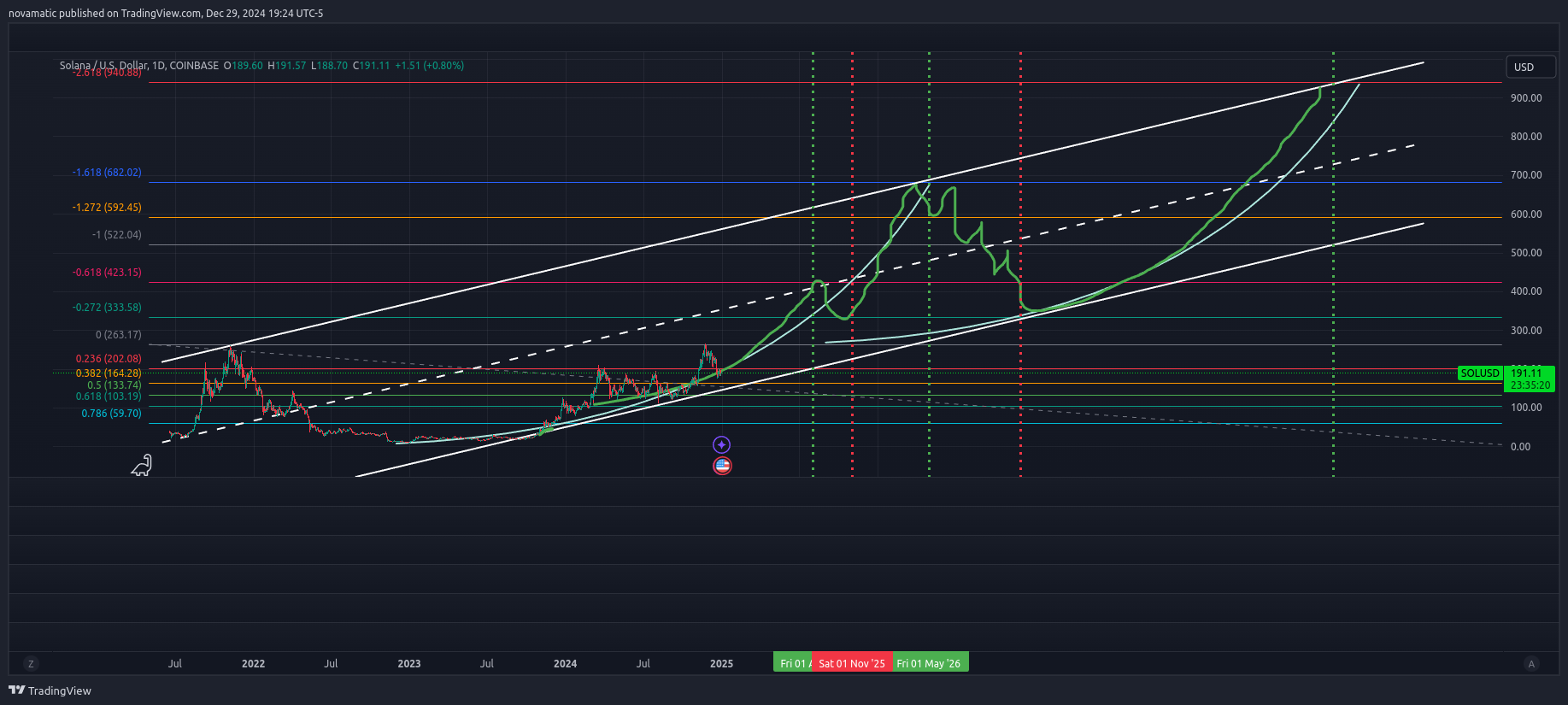Click the Solana / U.S. Dollar symbol title
The width and height of the screenshot is (1568, 705).
tap(139, 66)
